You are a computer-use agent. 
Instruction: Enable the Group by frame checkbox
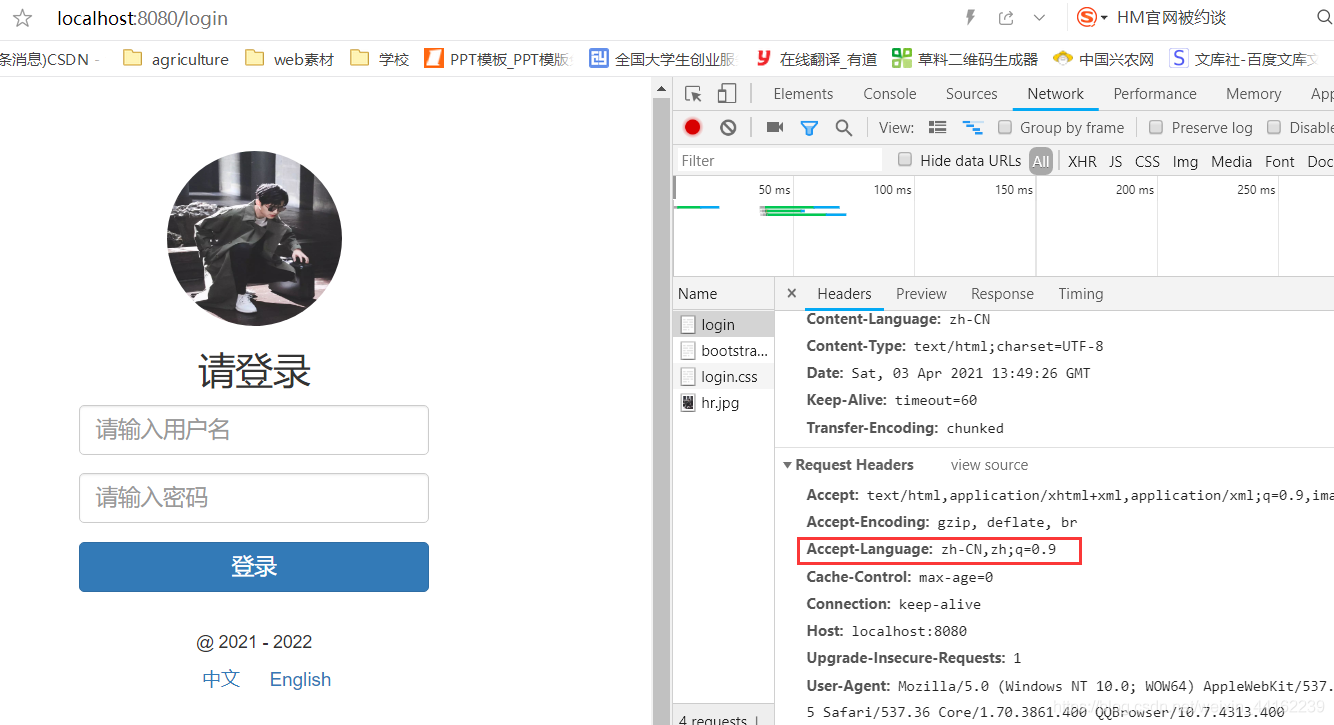pos(1005,127)
